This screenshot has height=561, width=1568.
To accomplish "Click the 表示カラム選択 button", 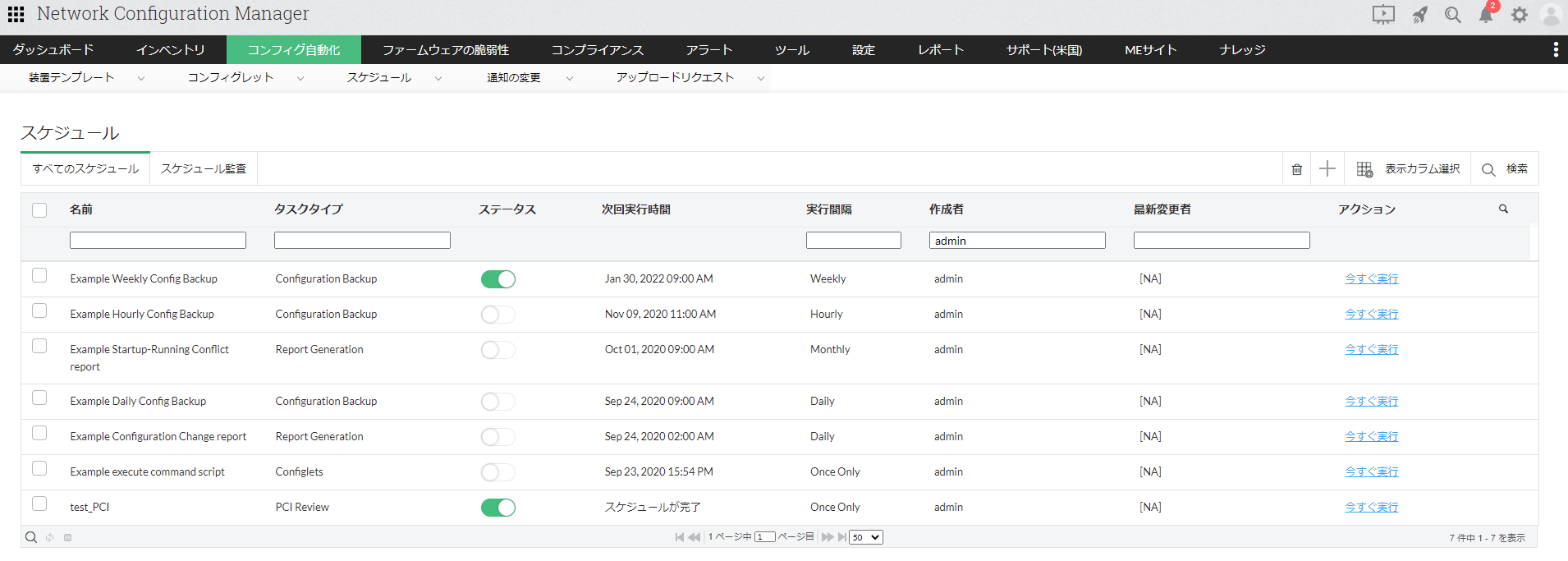I will point(1409,169).
